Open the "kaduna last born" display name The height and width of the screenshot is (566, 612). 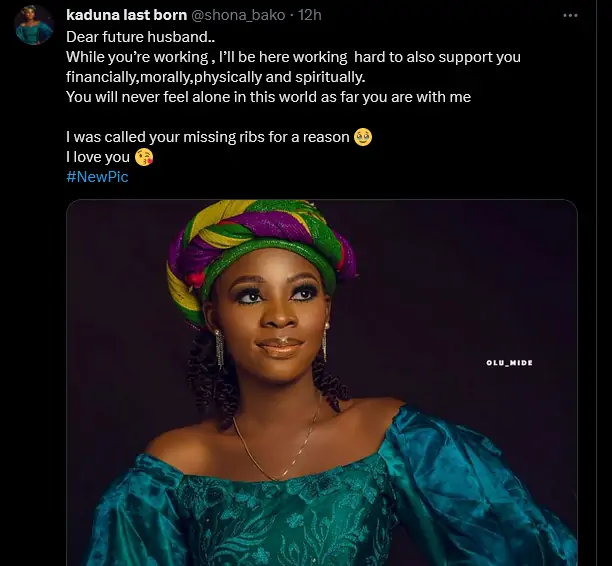pos(126,16)
